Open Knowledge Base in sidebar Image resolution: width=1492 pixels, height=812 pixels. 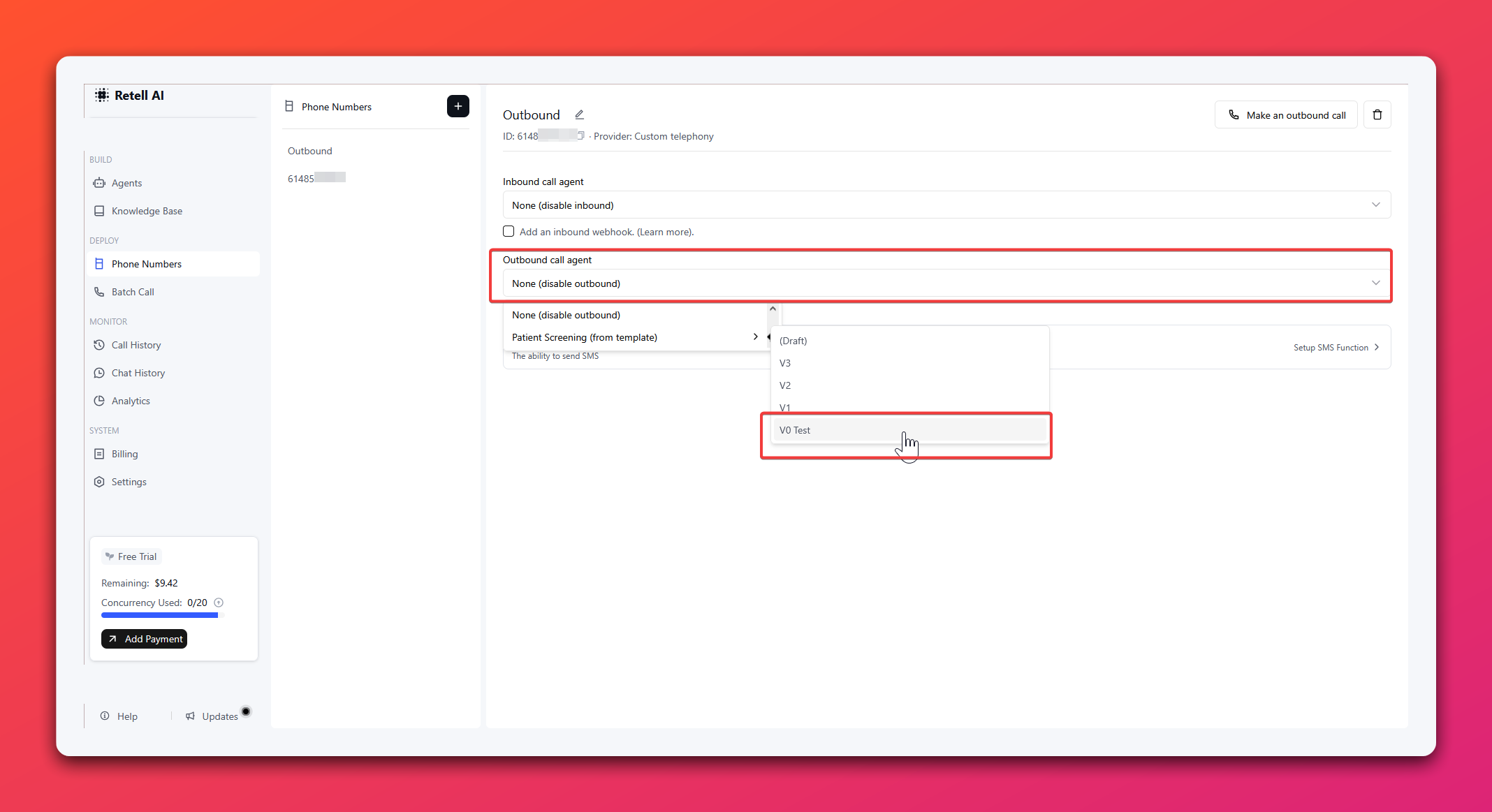coord(147,211)
